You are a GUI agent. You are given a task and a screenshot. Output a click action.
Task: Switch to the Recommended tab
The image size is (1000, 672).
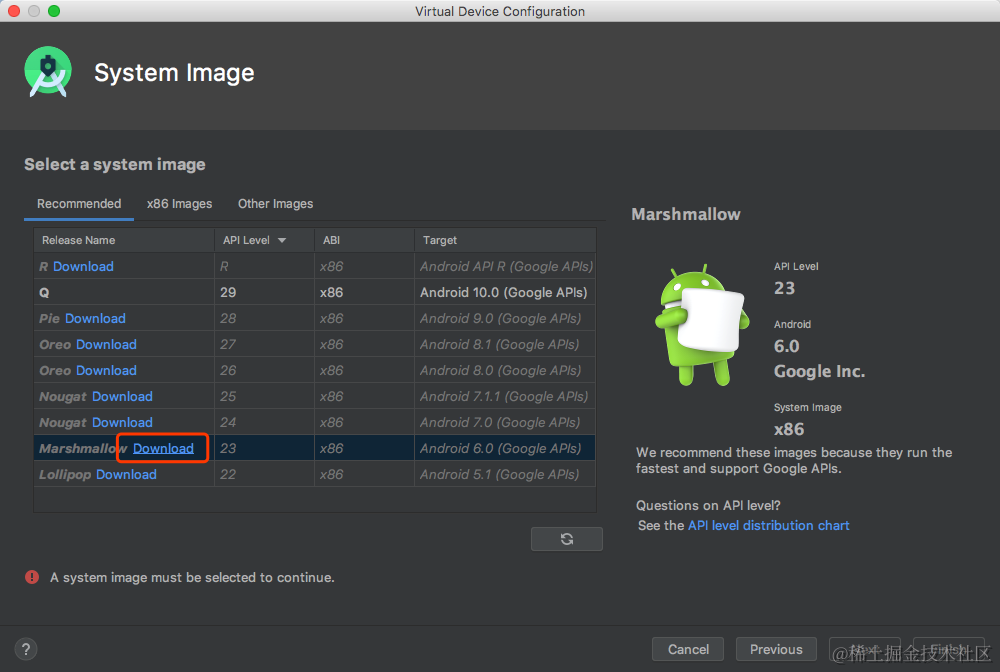tap(79, 203)
